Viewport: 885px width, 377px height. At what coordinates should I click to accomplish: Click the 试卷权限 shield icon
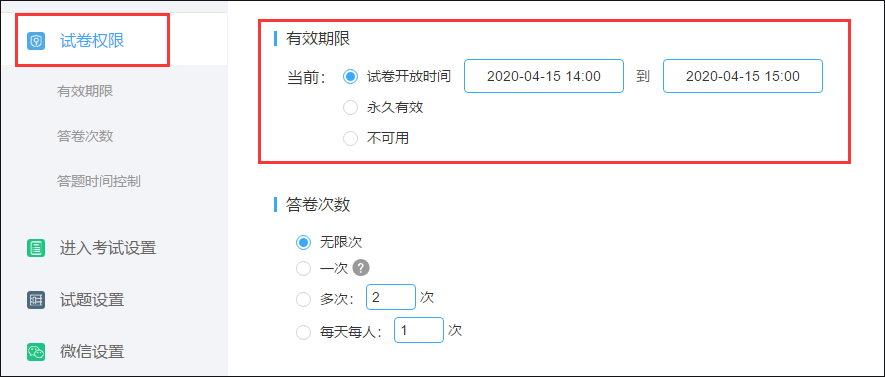tap(36, 41)
